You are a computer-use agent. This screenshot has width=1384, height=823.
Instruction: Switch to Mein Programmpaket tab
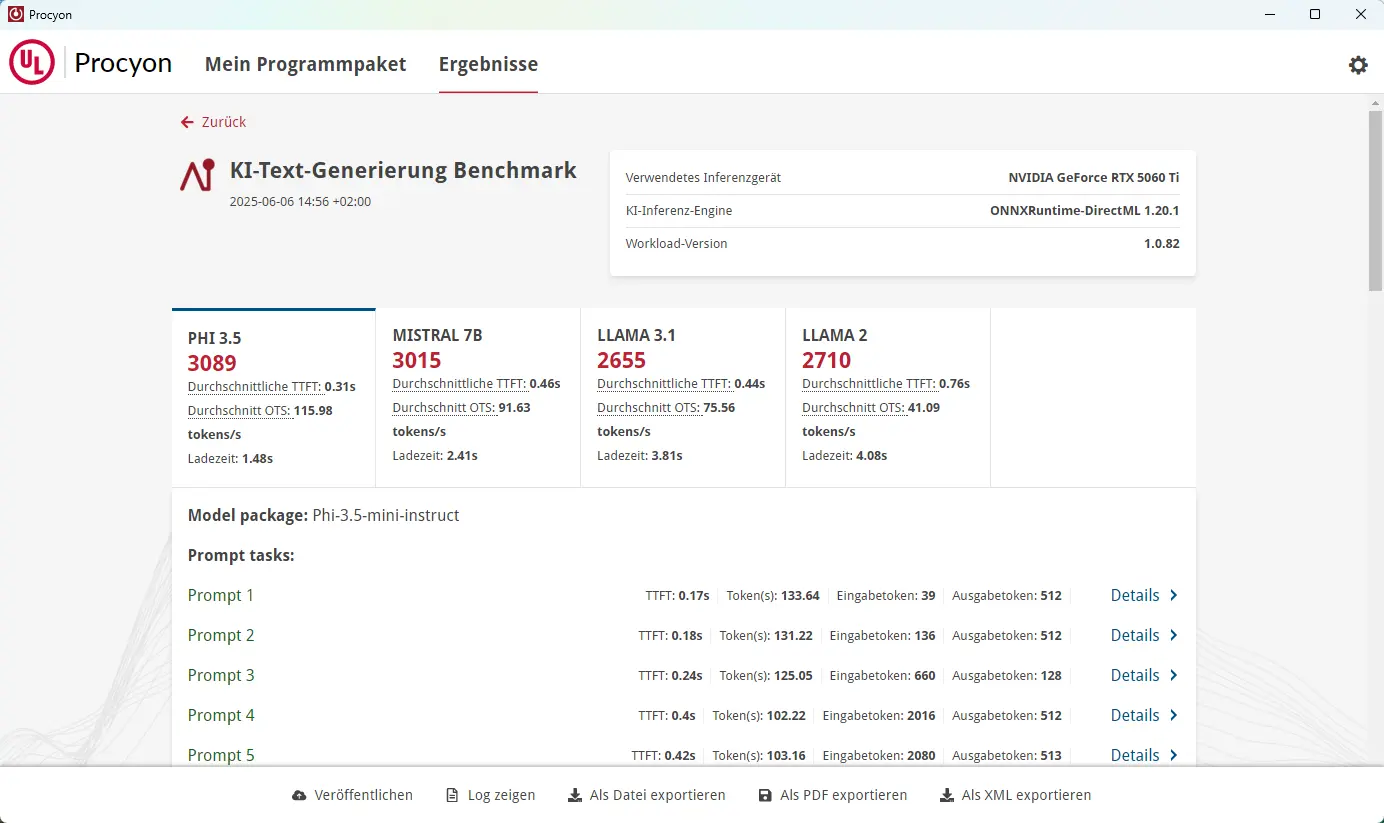[305, 64]
